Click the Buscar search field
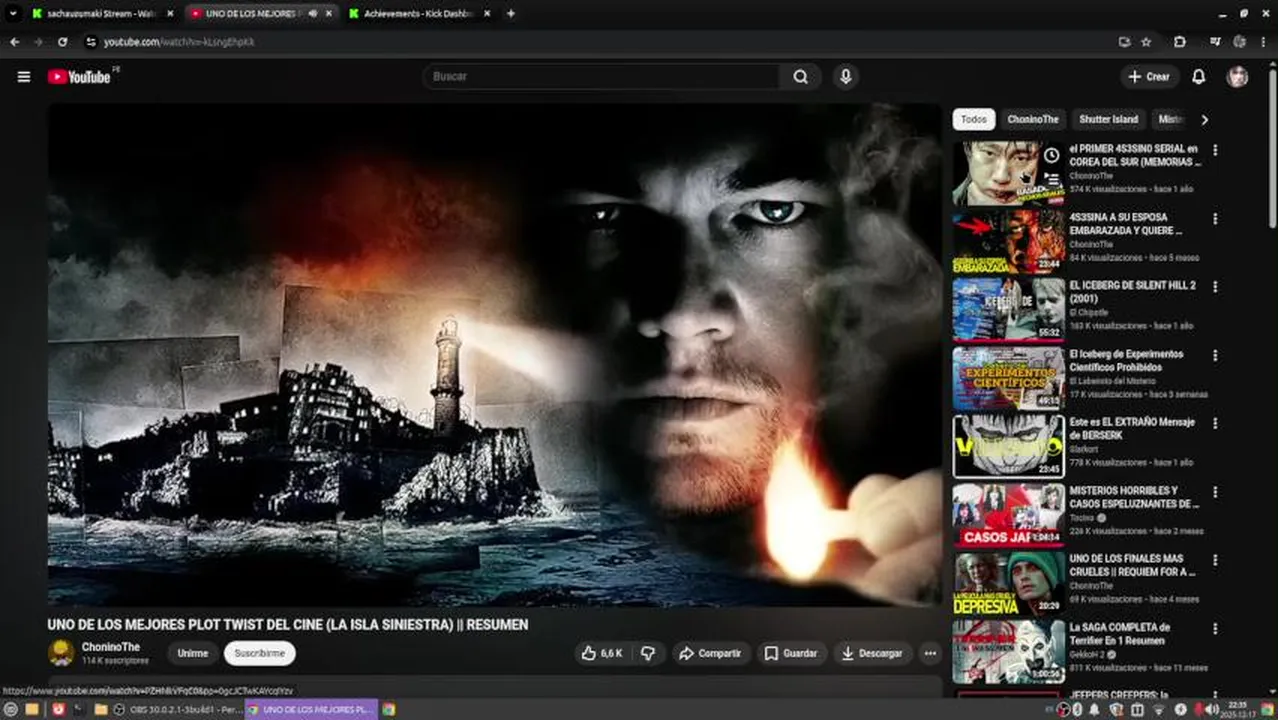1278x720 pixels. [602, 77]
